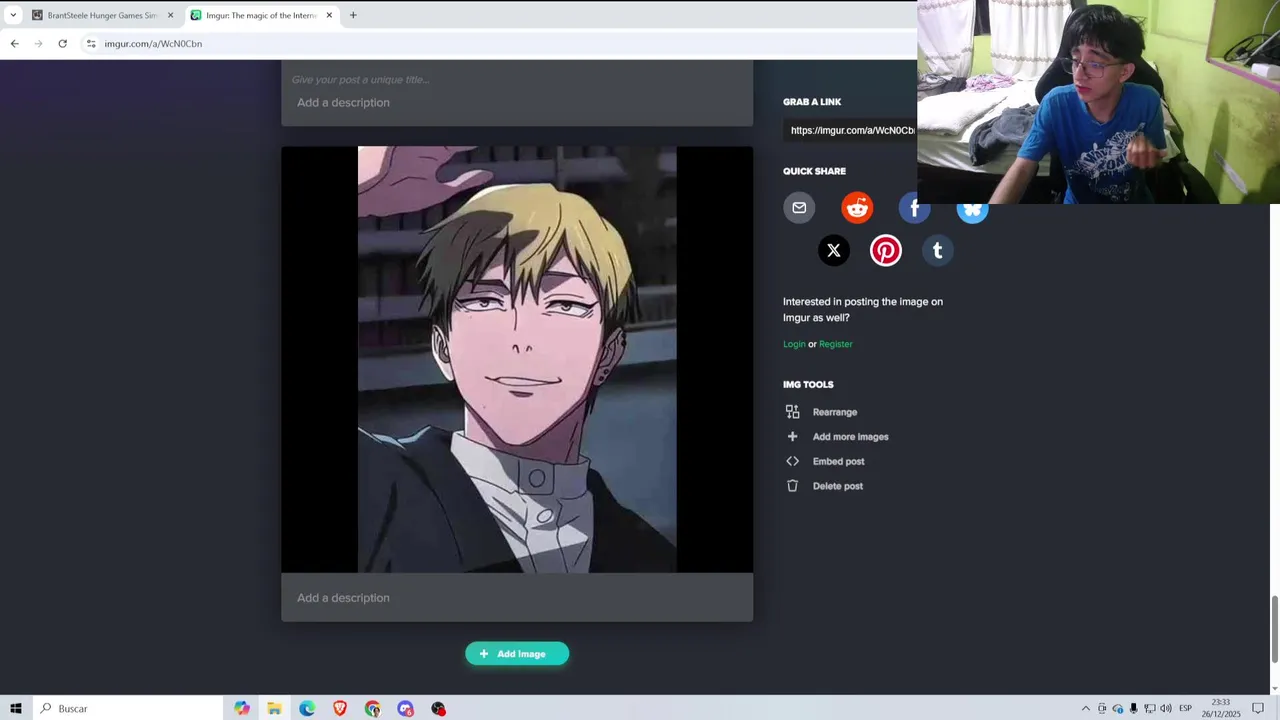Click the Rearrange text link
The image size is (1280, 720).
[835, 412]
